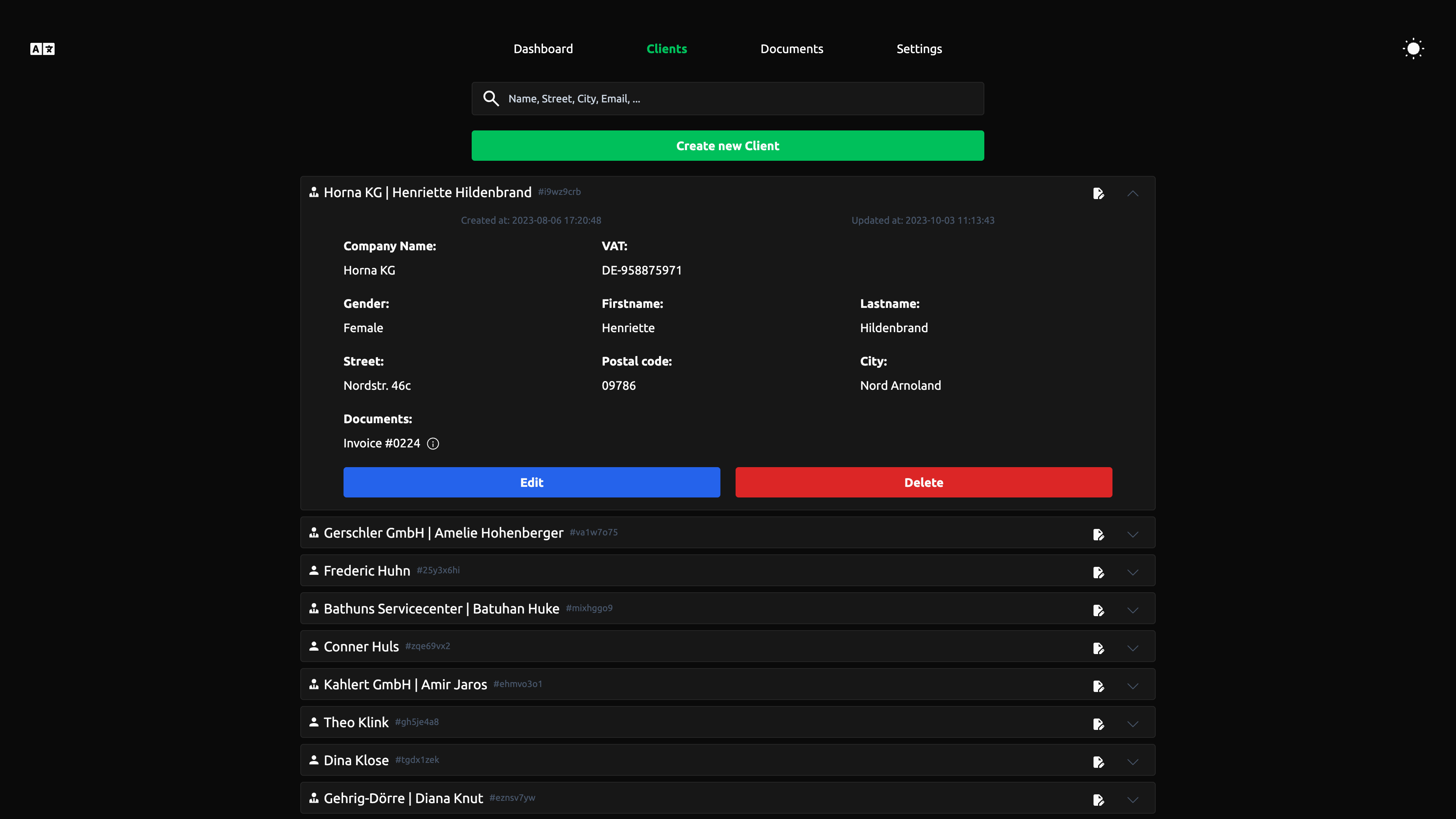Click the Updated at timestamp
1456x819 pixels.
click(x=923, y=220)
